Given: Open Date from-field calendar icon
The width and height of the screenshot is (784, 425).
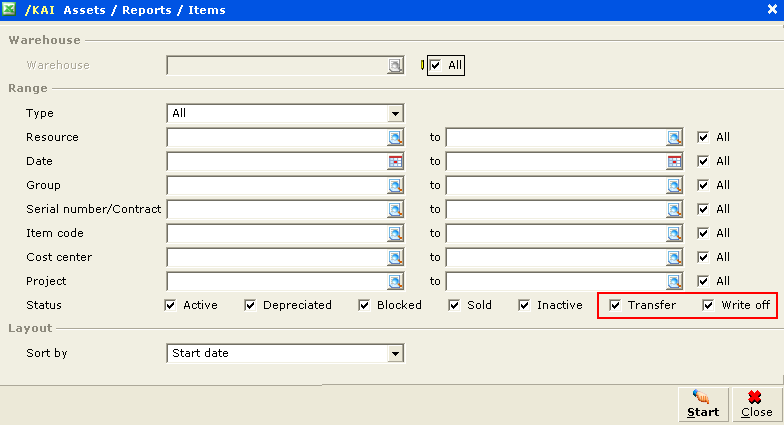Looking at the screenshot, I should click(x=395, y=162).
